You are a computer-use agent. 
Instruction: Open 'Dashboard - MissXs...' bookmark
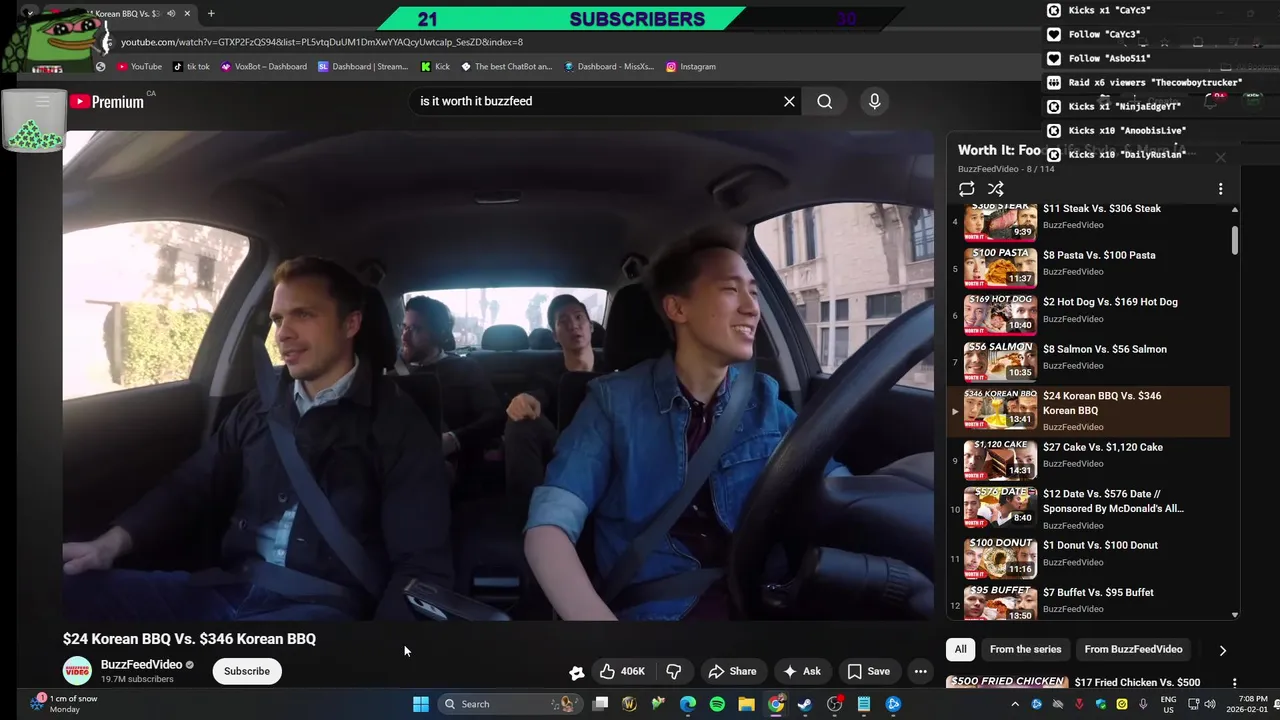pos(609,67)
